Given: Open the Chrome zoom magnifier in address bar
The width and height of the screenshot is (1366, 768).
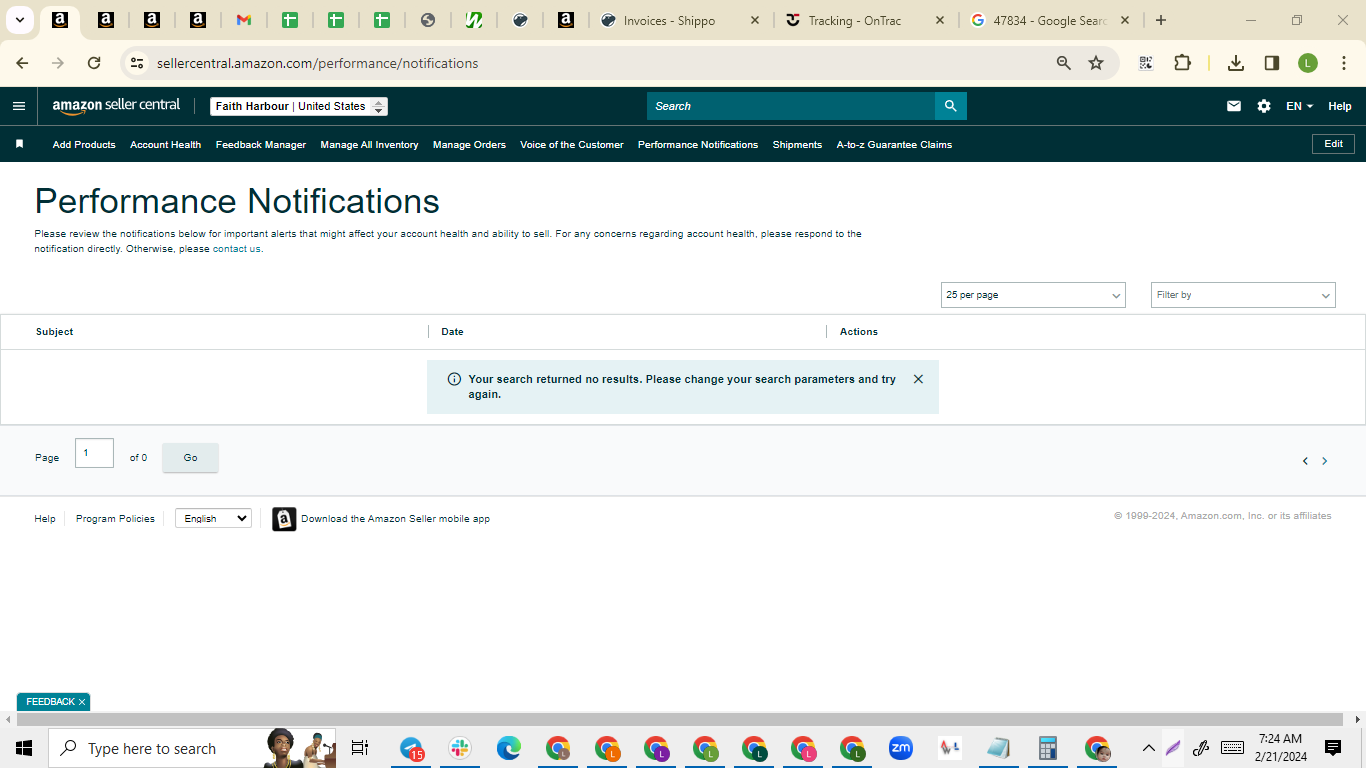Looking at the screenshot, I should pos(1064,63).
